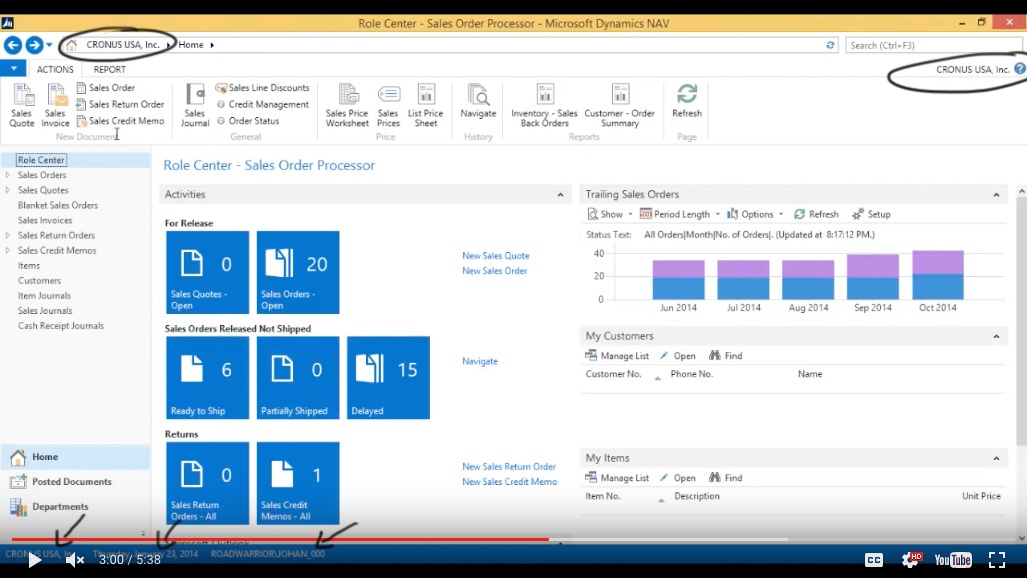Viewport: 1027px width, 578px height.
Task: Select Posted Documents menu button
Action: [x=75, y=482]
